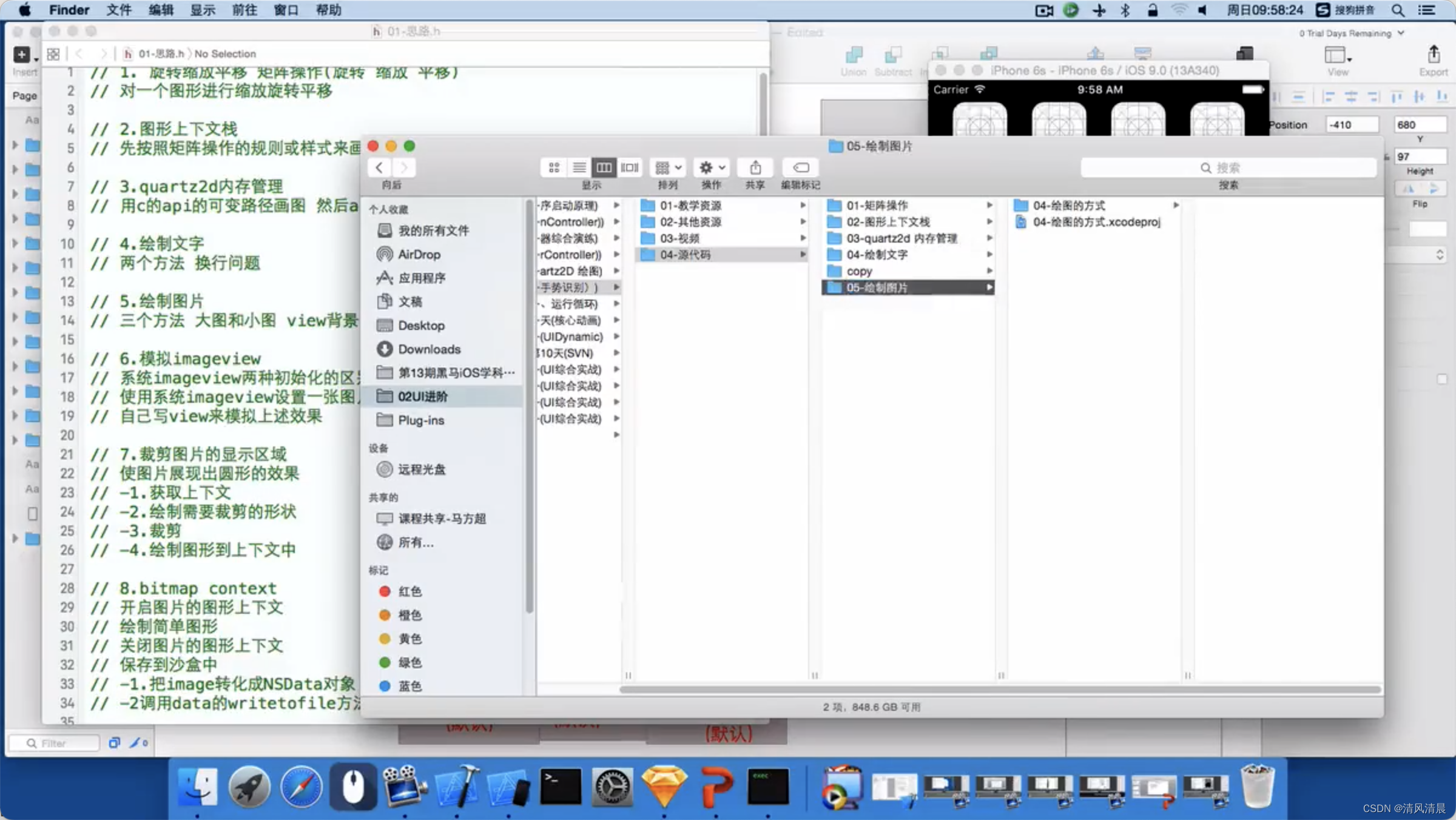Go forward in Finder window
This screenshot has width=1456, height=820.
(404, 167)
